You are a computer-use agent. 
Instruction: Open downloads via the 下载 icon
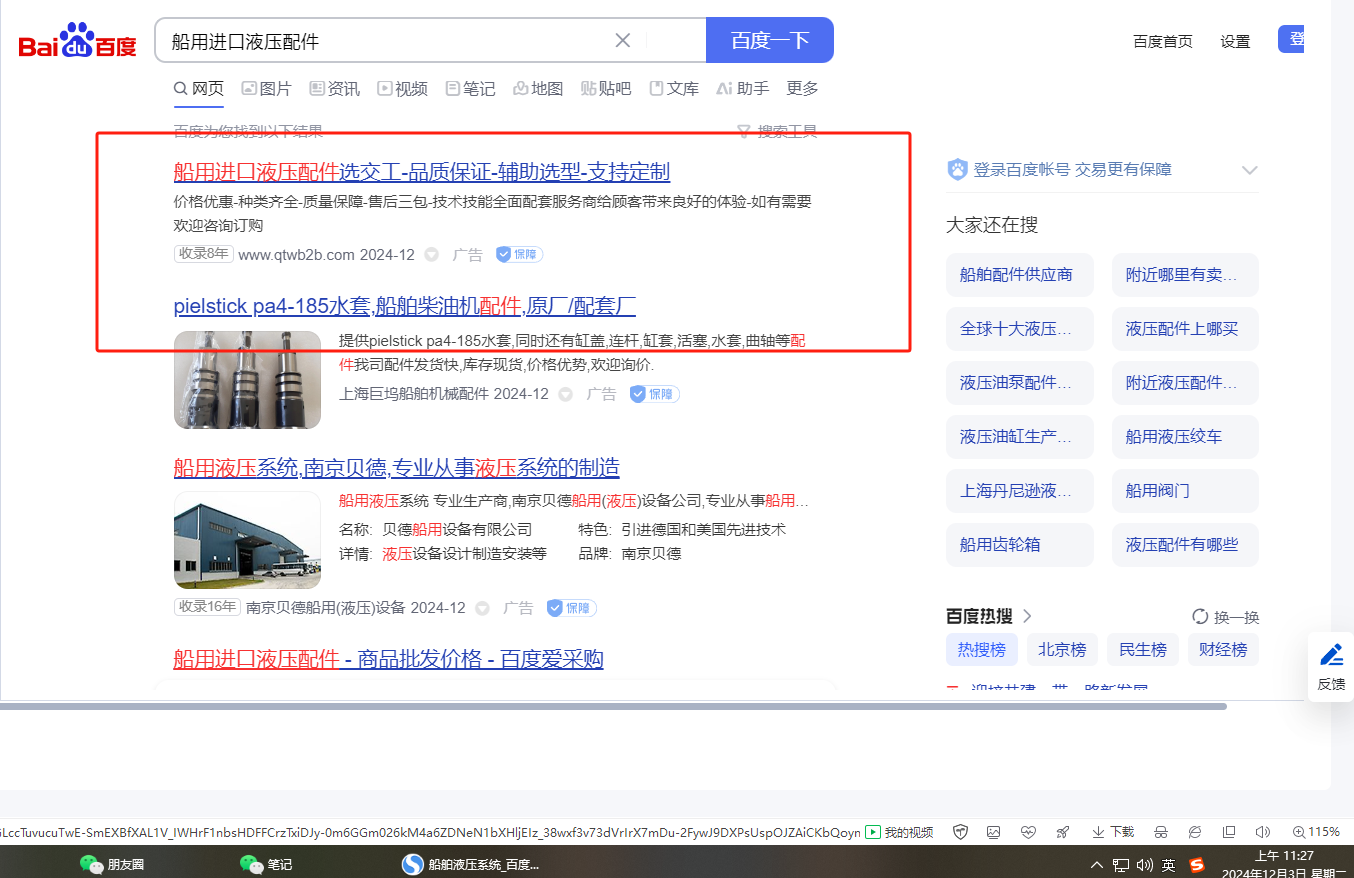1113,832
